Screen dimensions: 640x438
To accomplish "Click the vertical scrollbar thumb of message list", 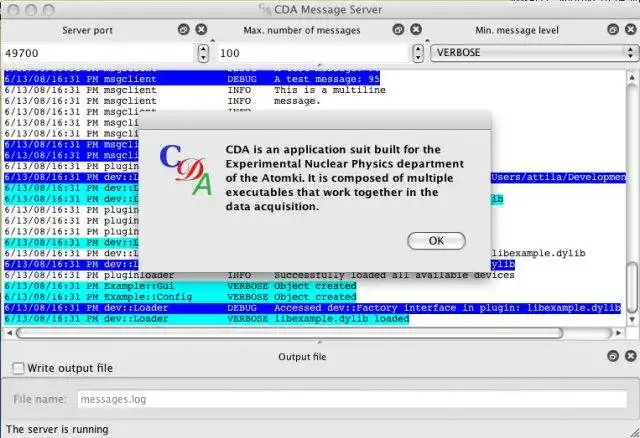I will point(632,287).
